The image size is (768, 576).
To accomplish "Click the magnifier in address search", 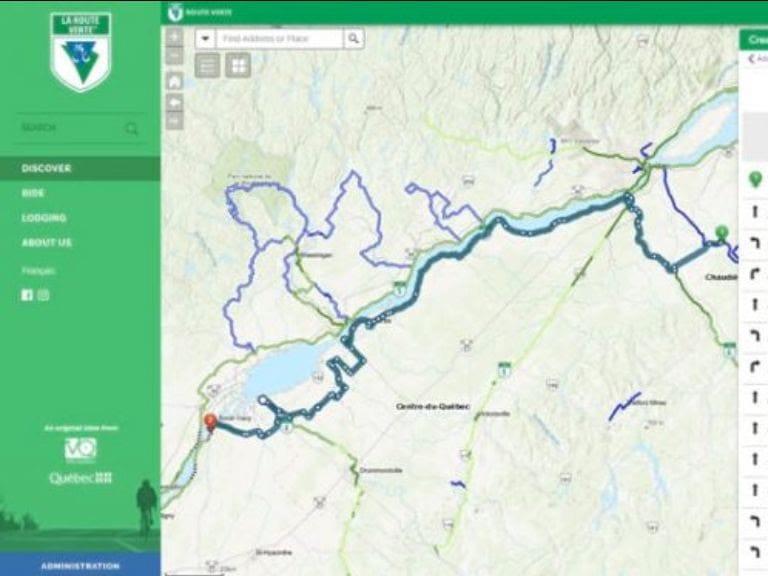I will [354, 38].
